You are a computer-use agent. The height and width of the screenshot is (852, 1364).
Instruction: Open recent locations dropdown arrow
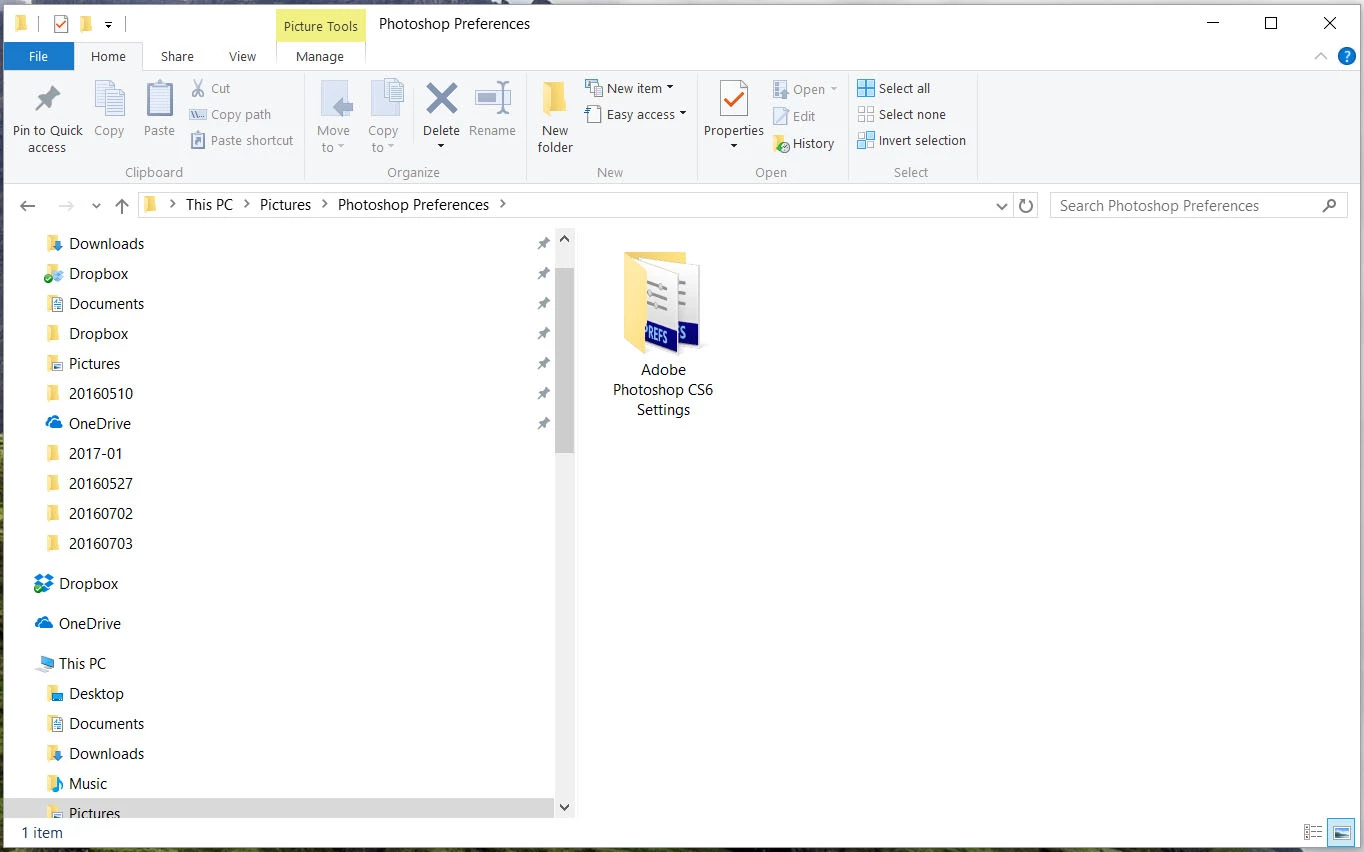coord(96,206)
